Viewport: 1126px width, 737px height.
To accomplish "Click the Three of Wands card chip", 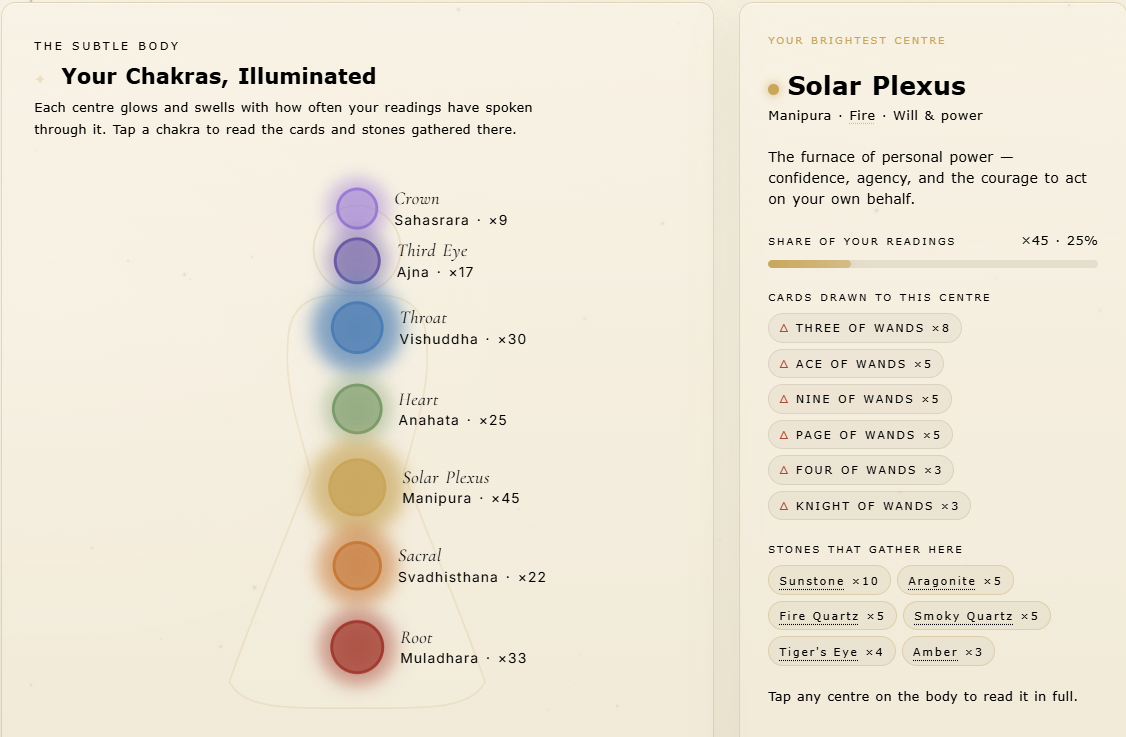I will click(865, 328).
